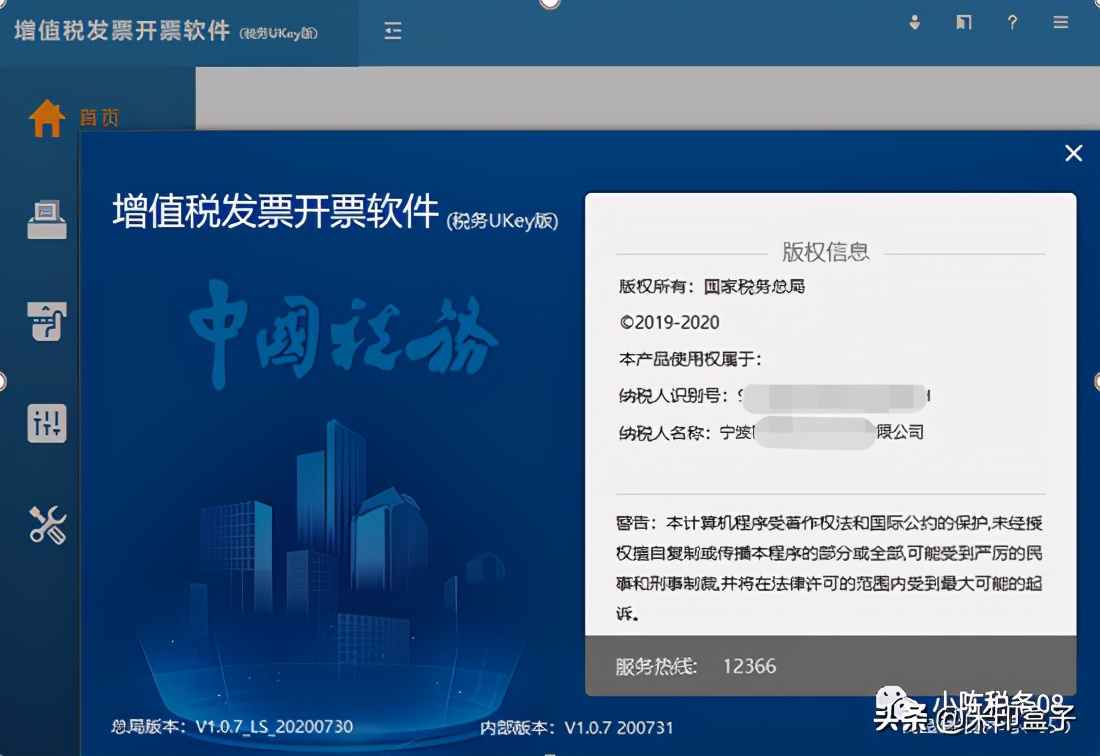
Task: Click the download arrow icon in header
Action: (x=915, y=22)
